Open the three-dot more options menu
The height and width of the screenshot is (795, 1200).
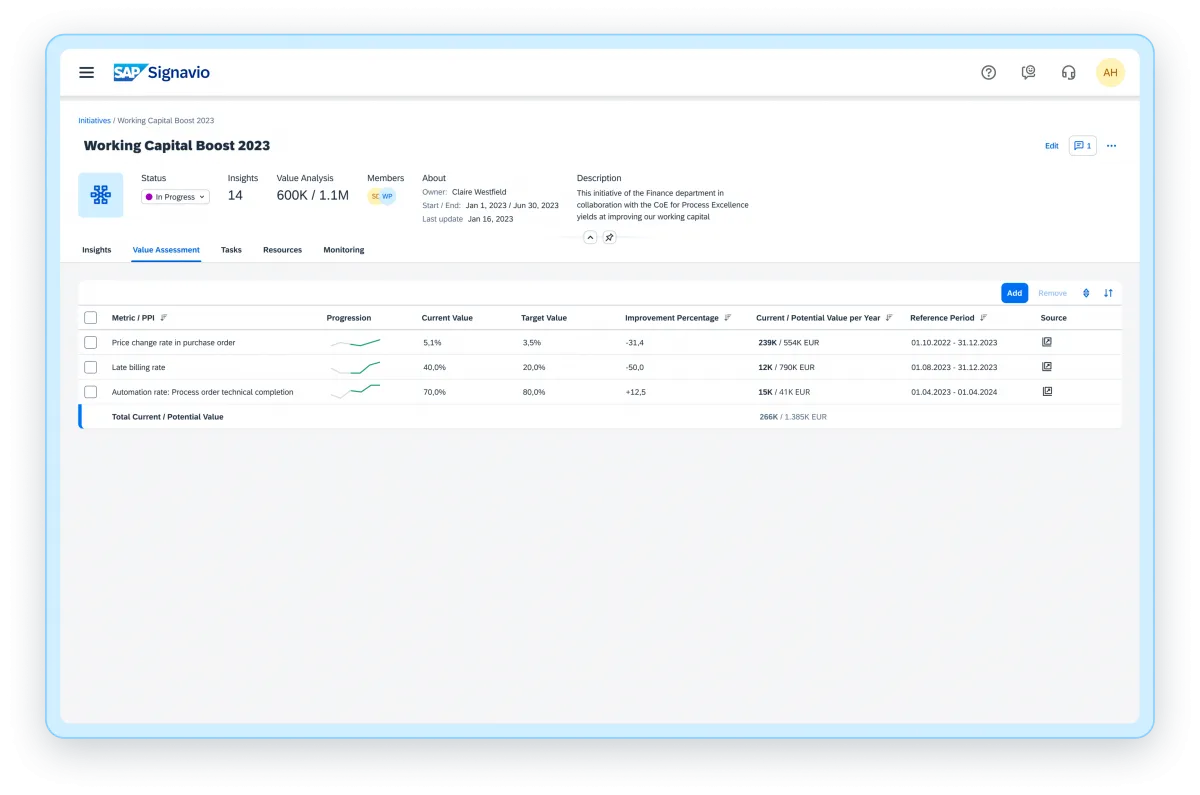[x=1111, y=146]
